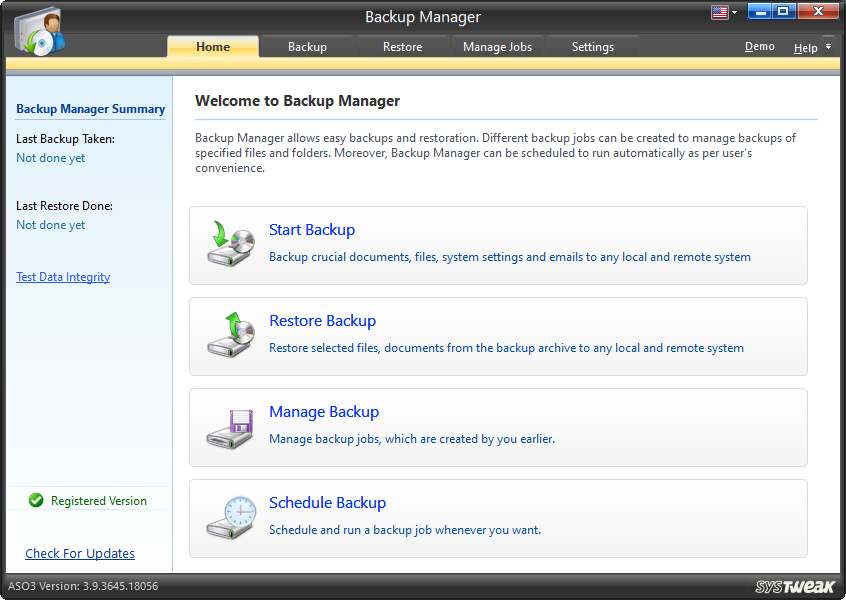
Task: Click the Manage Backup heading link
Action: point(324,412)
